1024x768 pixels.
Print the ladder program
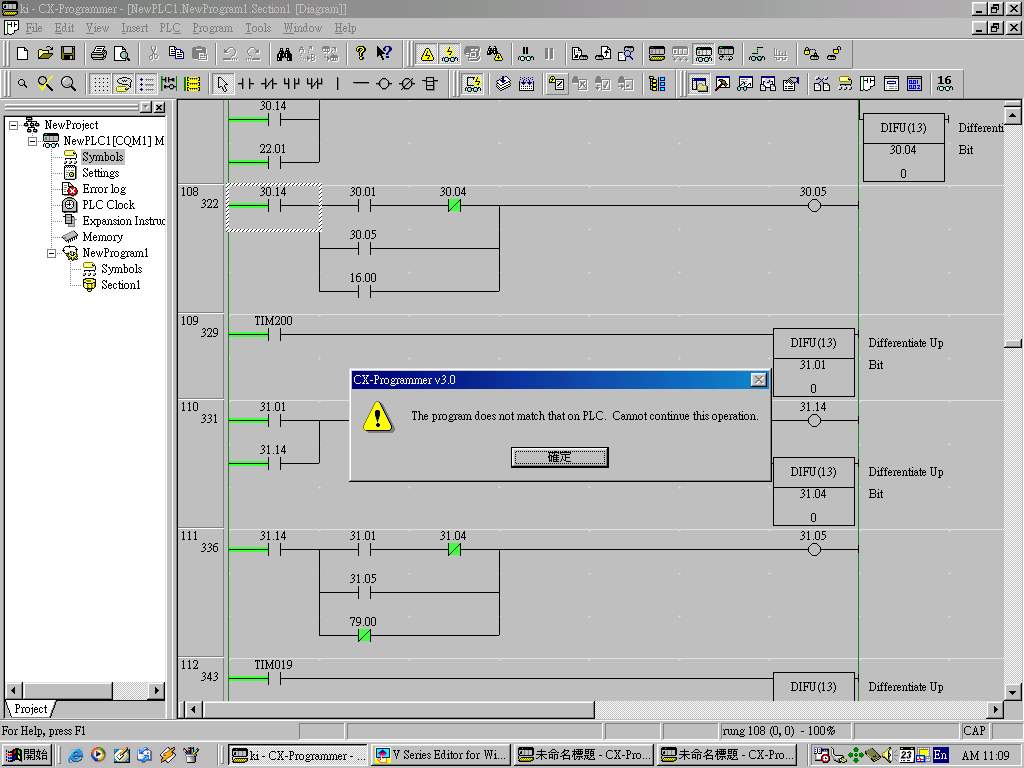99,54
